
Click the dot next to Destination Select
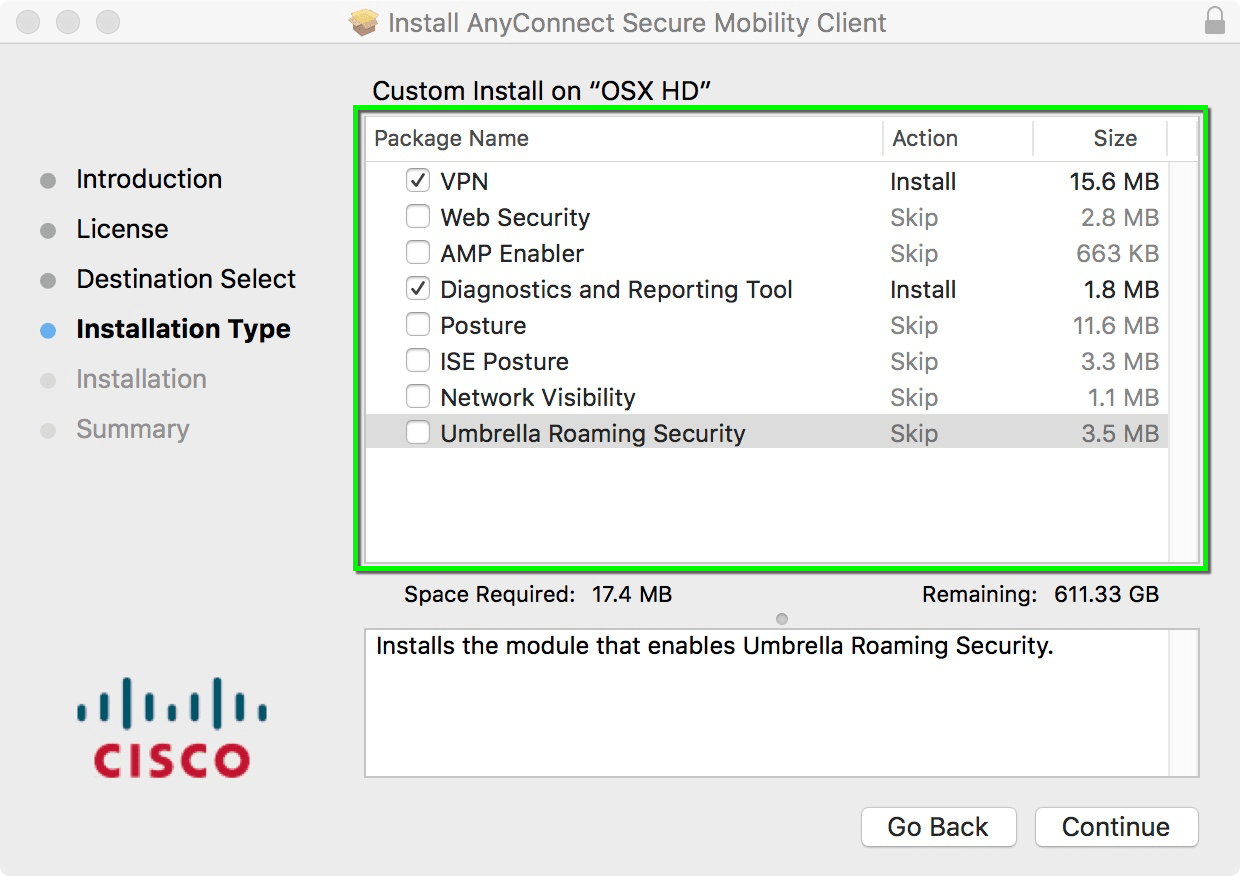pyautogui.click(x=47, y=279)
